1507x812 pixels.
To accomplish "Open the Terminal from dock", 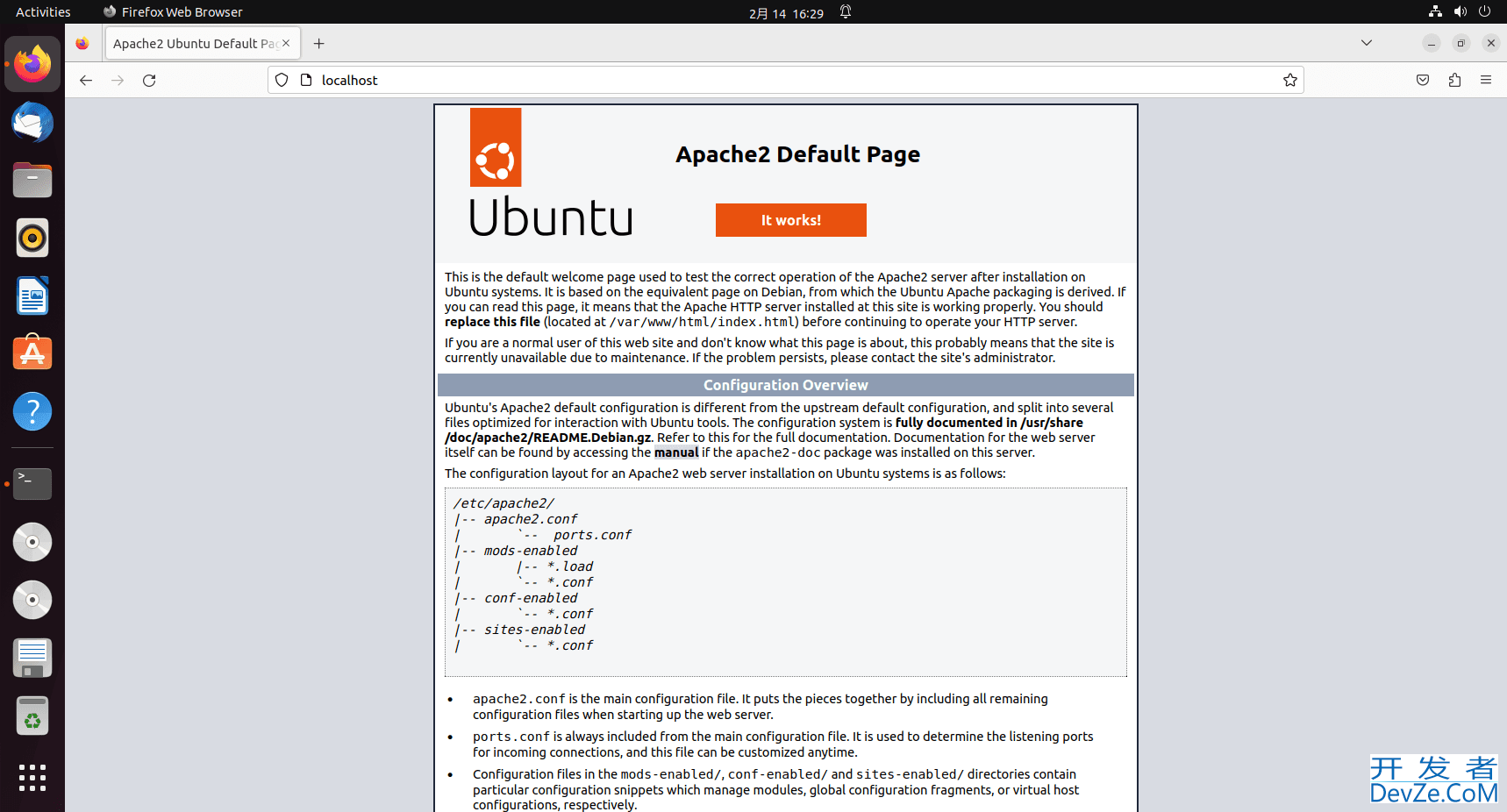I will pyautogui.click(x=32, y=483).
